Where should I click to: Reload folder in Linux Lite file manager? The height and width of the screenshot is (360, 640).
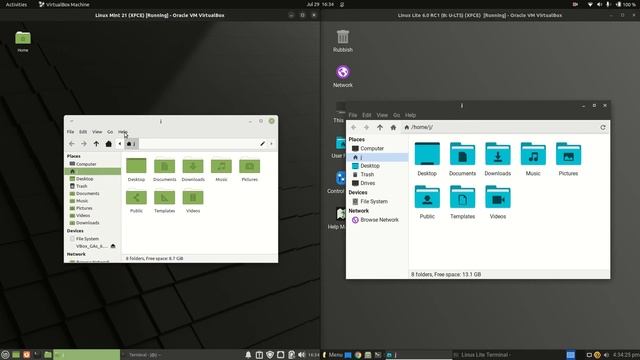603,127
